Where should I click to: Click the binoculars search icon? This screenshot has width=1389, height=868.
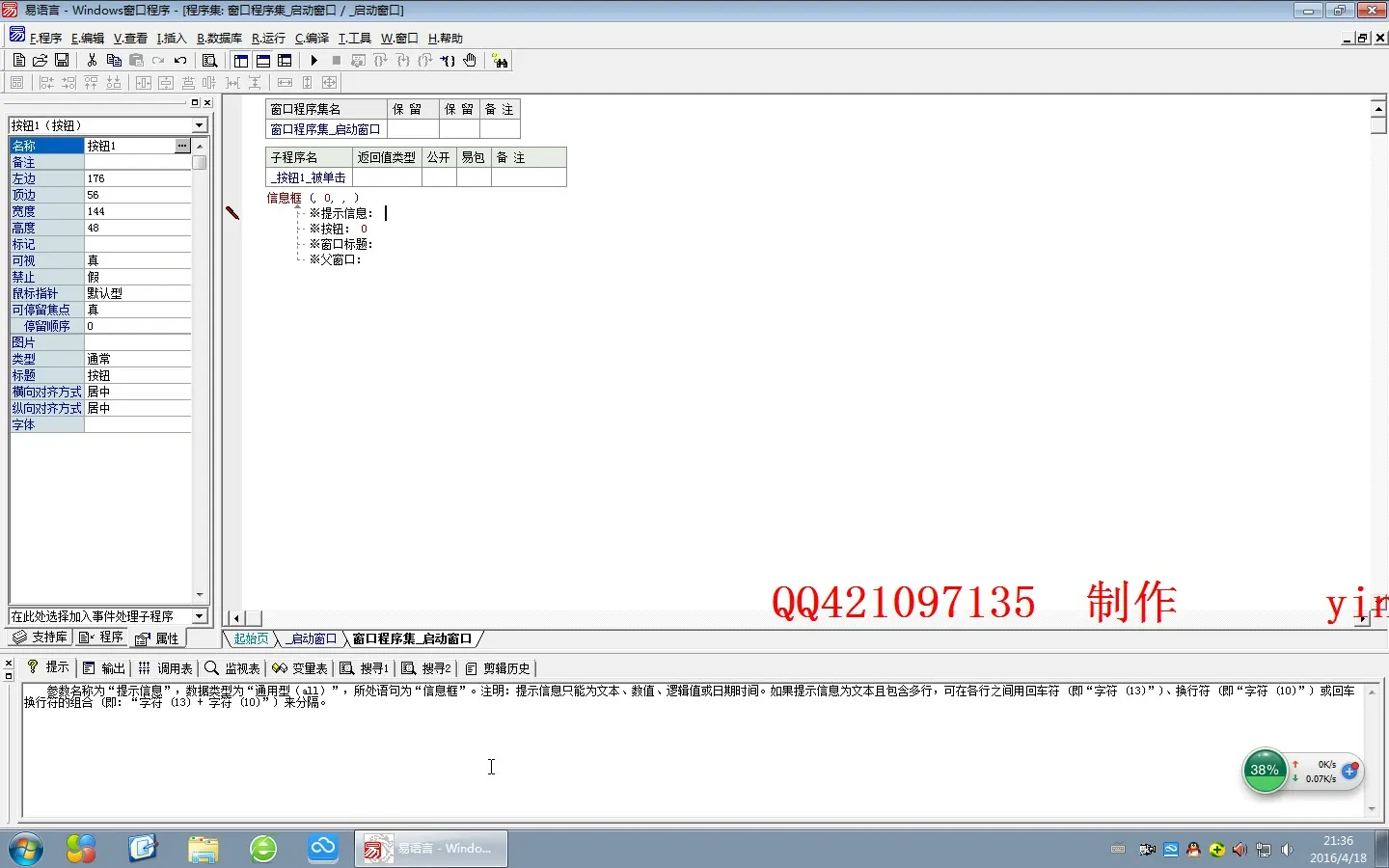(x=500, y=61)
